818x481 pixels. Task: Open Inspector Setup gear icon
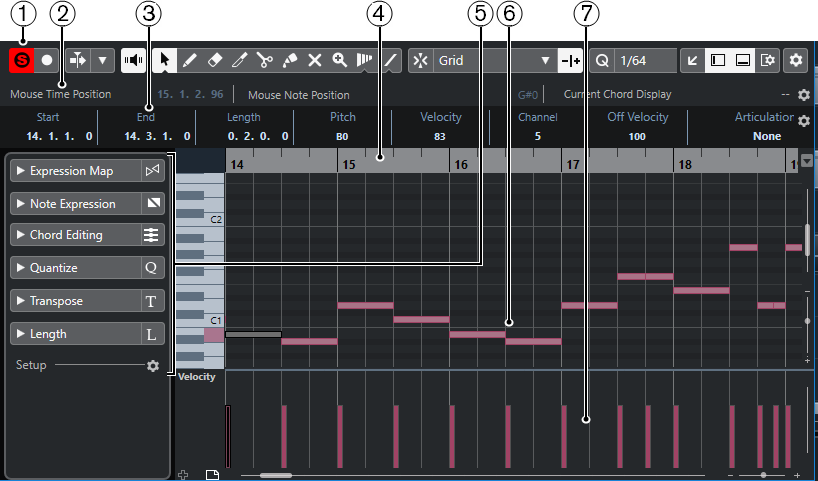coord(153,366)
